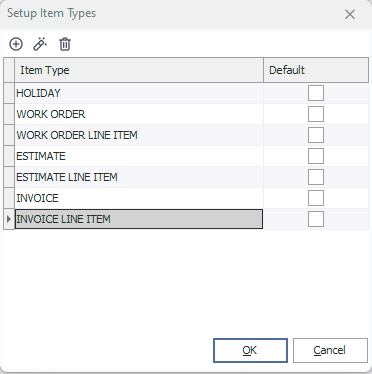Click the INVOICE LINE ITEM cell
The height and width of the screenshot is (374, 372).
[139, 219]
